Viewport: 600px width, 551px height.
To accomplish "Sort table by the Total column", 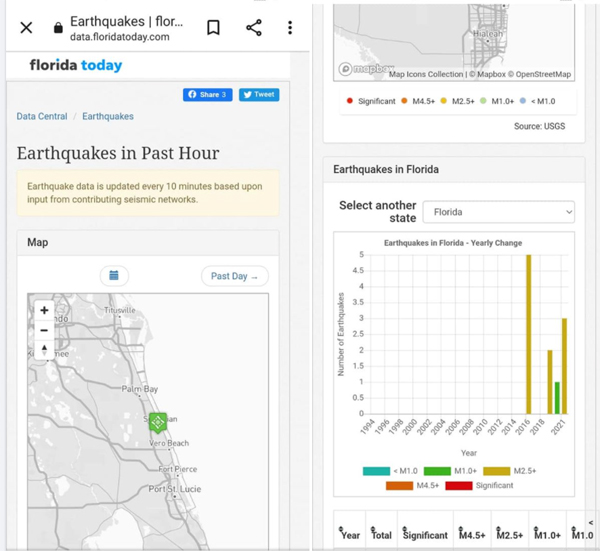I will pos(381,535).
